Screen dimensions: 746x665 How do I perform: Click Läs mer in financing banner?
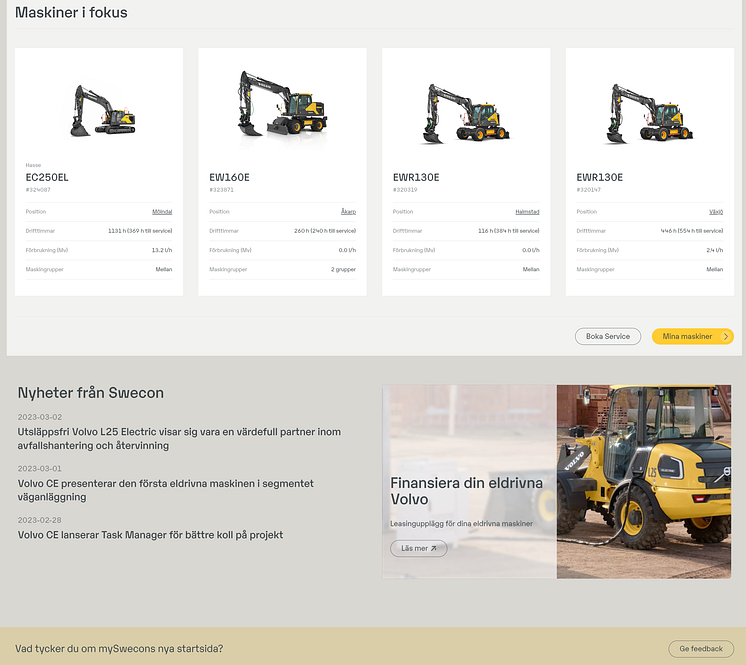point(419,548)
